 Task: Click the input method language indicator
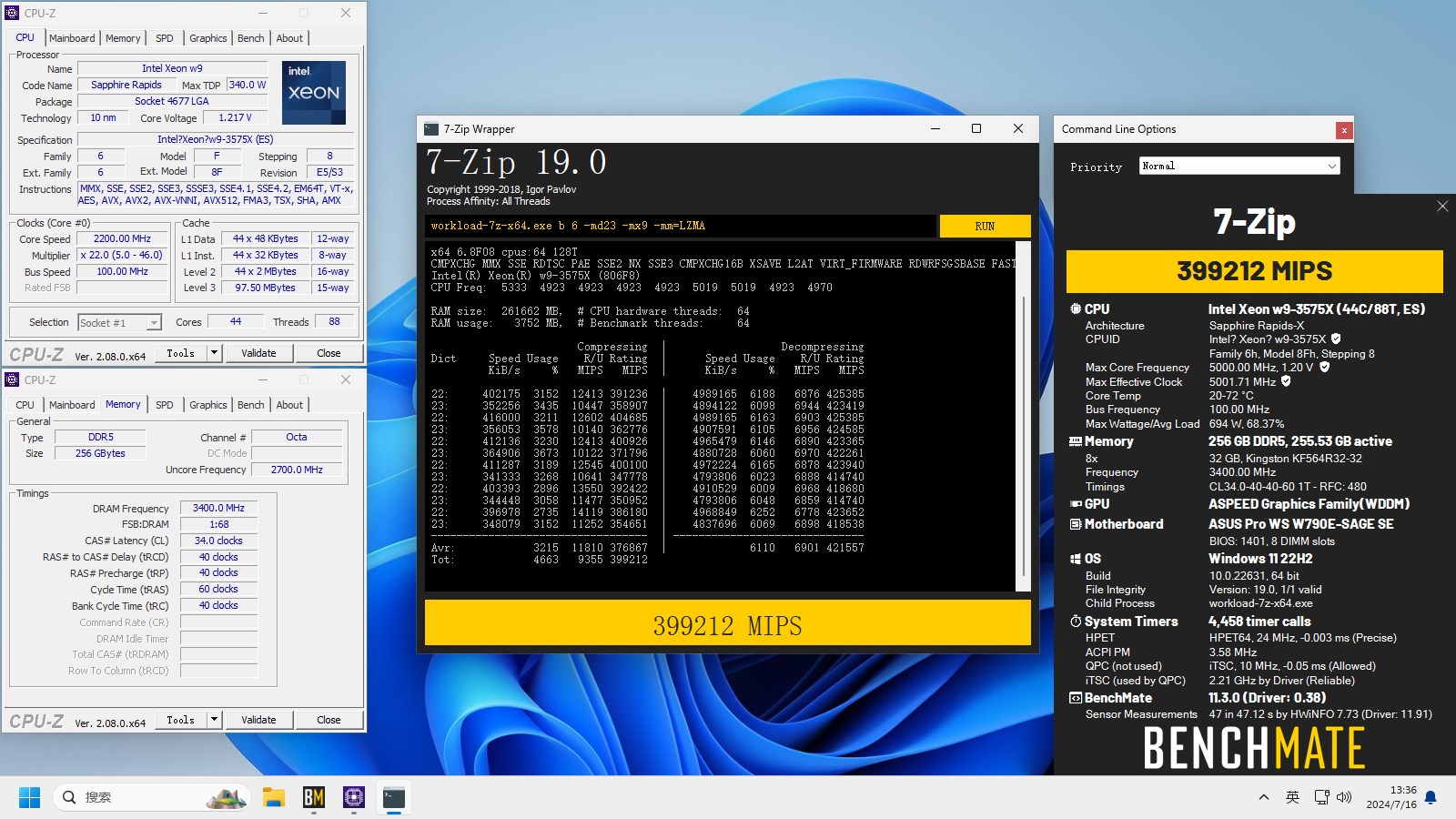coord(1292,797)
